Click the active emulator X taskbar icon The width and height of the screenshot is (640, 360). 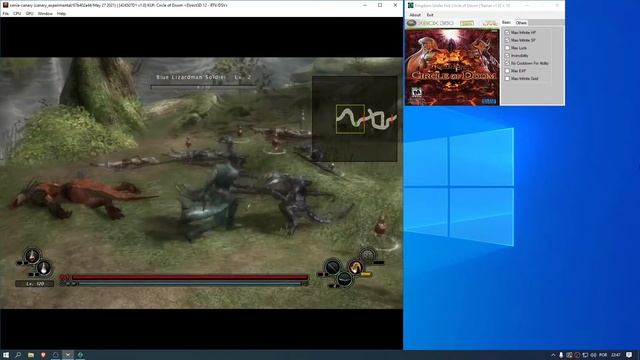tap(68, 355)
